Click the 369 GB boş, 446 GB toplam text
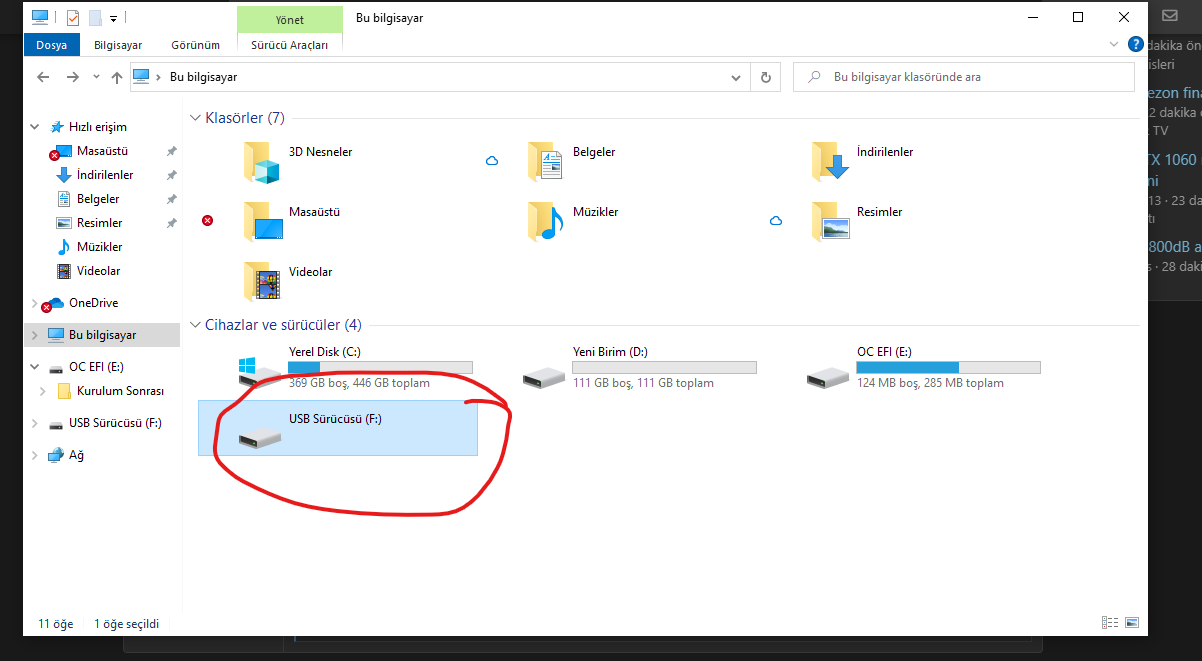The width and height of the screenshot is (1202, 661). pos(359,383)
